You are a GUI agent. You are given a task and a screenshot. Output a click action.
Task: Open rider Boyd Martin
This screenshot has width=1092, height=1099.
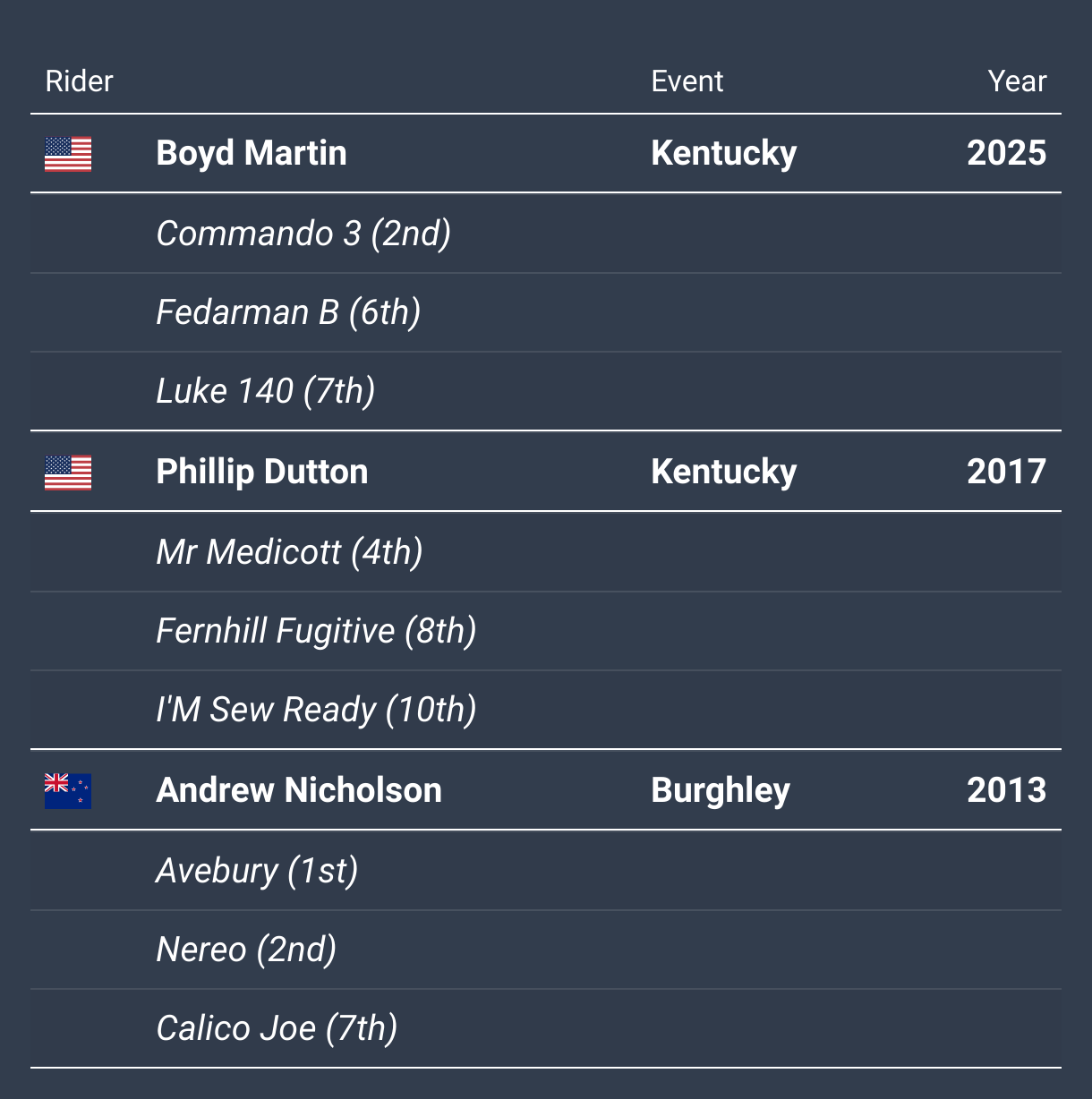coord(252,153)
